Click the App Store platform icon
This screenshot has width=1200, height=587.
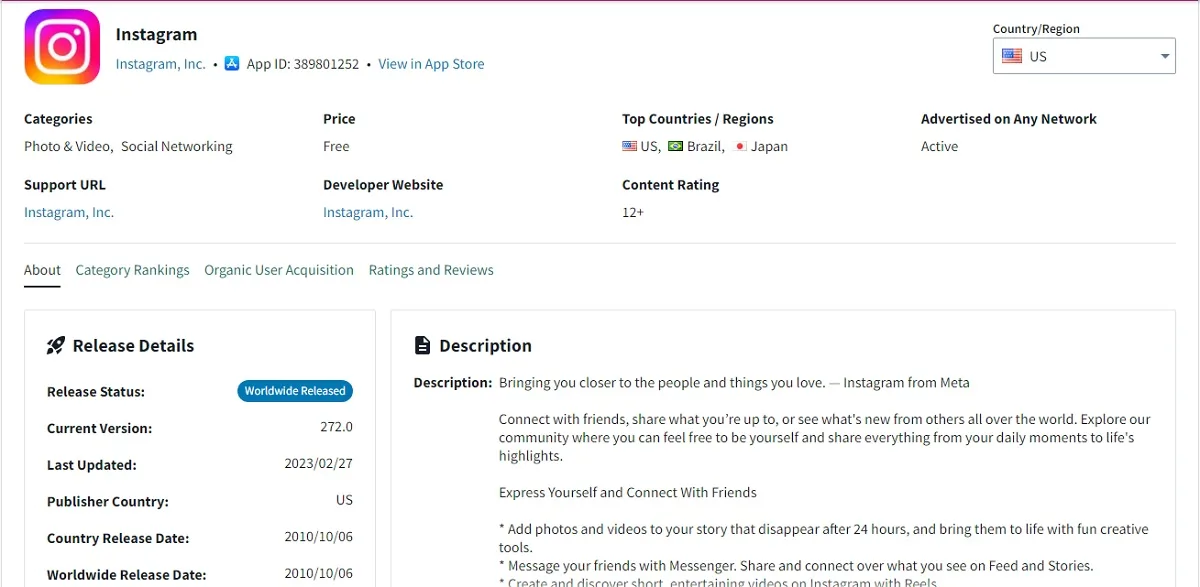[232, 64]
